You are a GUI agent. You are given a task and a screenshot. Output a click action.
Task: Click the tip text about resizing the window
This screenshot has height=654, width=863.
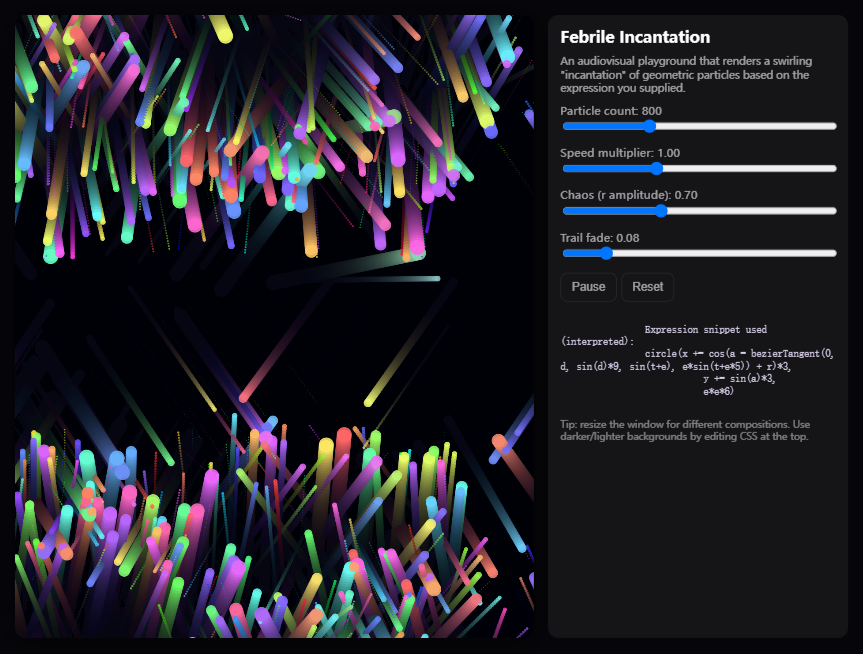click(x=685, y=430)
